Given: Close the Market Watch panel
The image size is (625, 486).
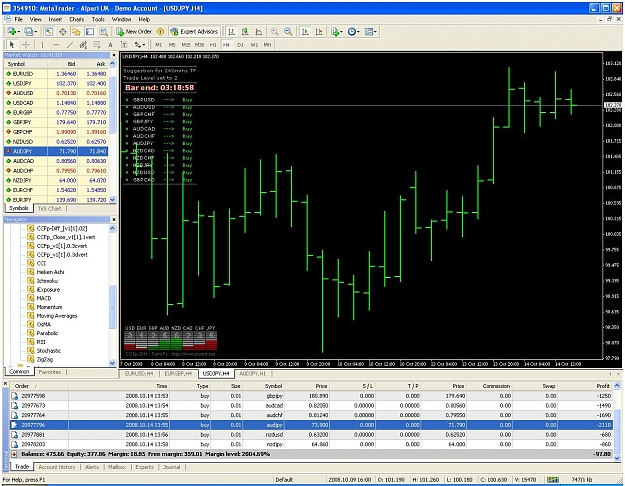Looking at the screenshot, I should pos(114,55).
